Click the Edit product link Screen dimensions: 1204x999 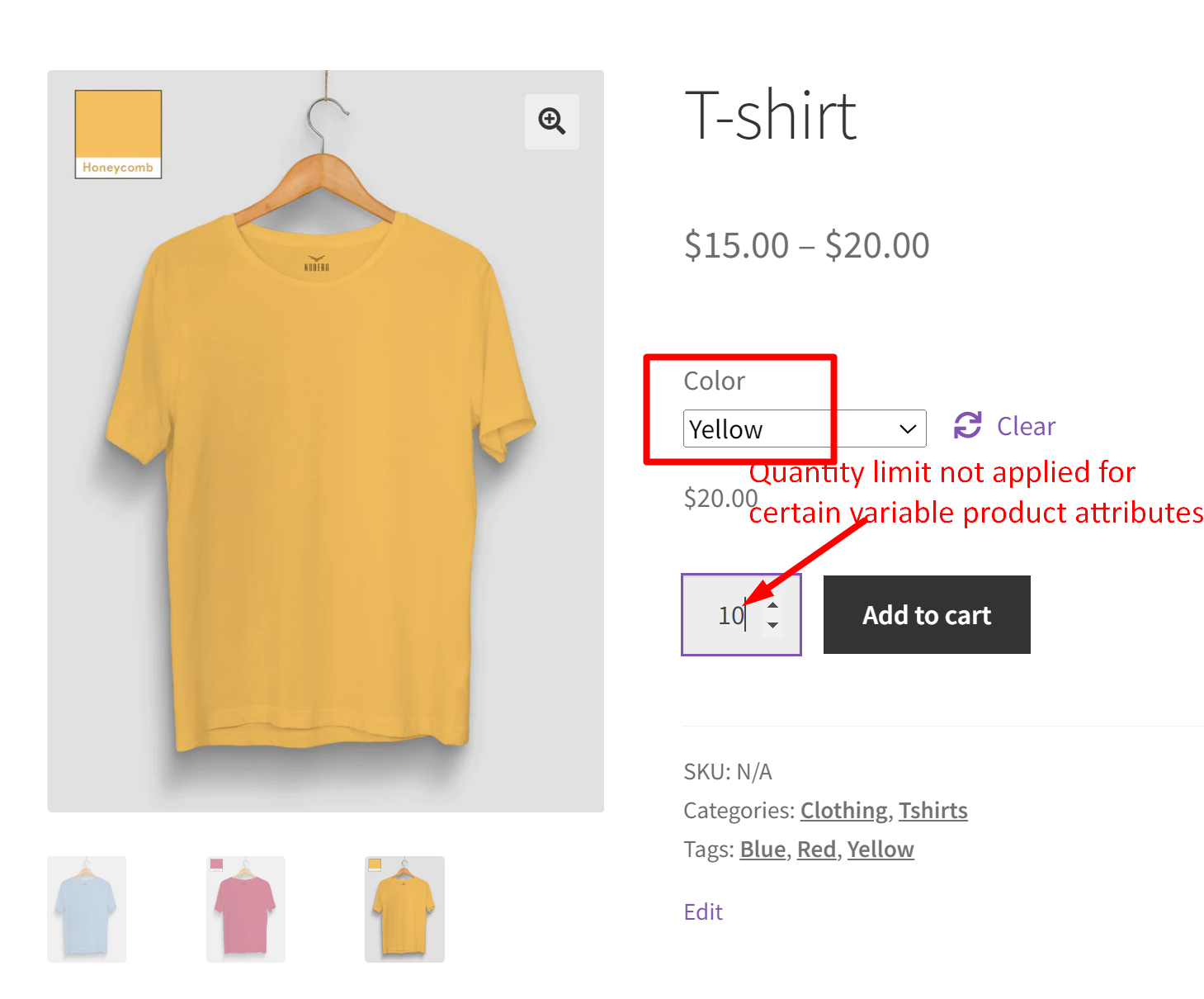[703, 911]
